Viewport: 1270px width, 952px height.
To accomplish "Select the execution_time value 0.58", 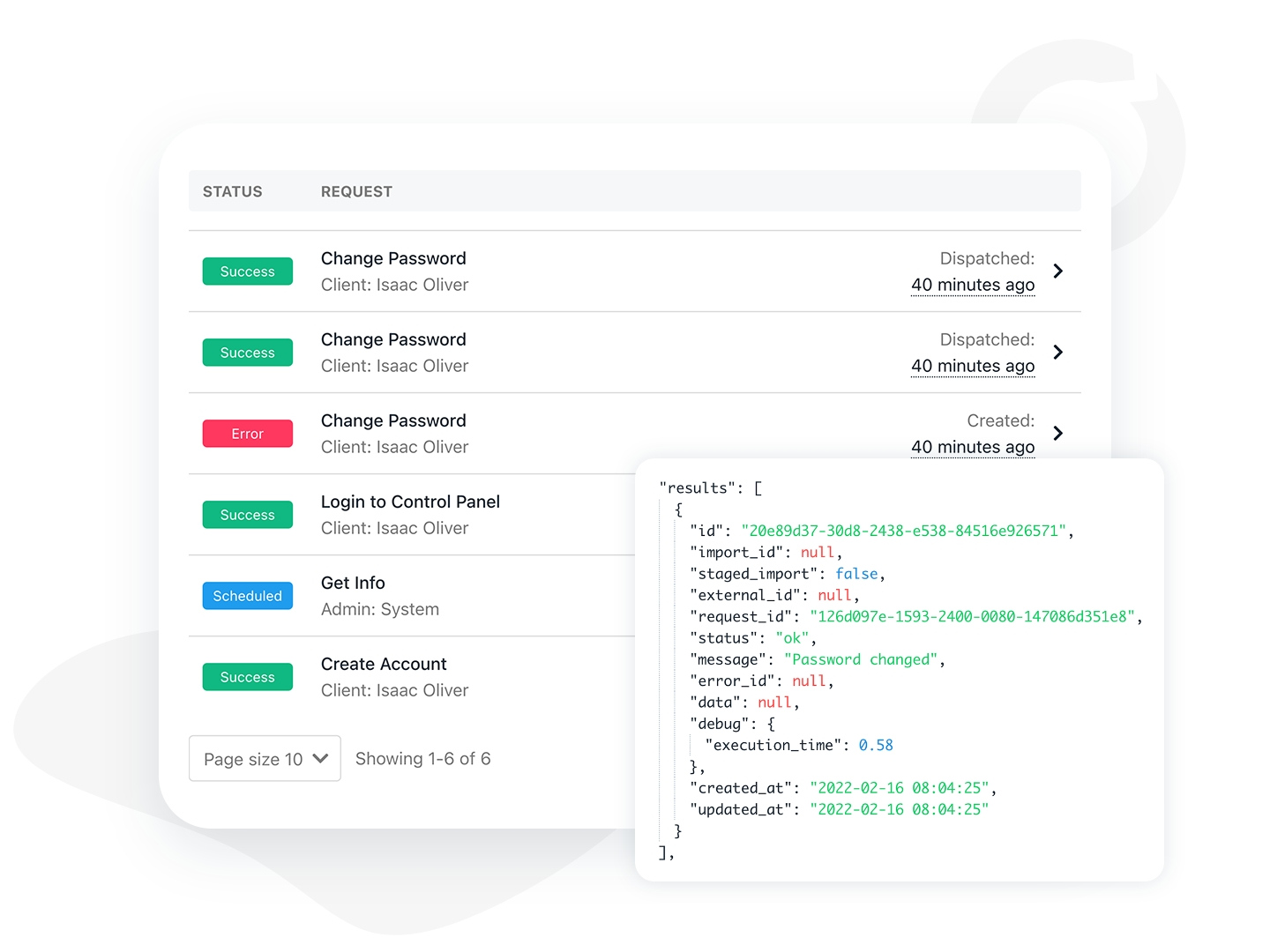I will pos(875,745).
